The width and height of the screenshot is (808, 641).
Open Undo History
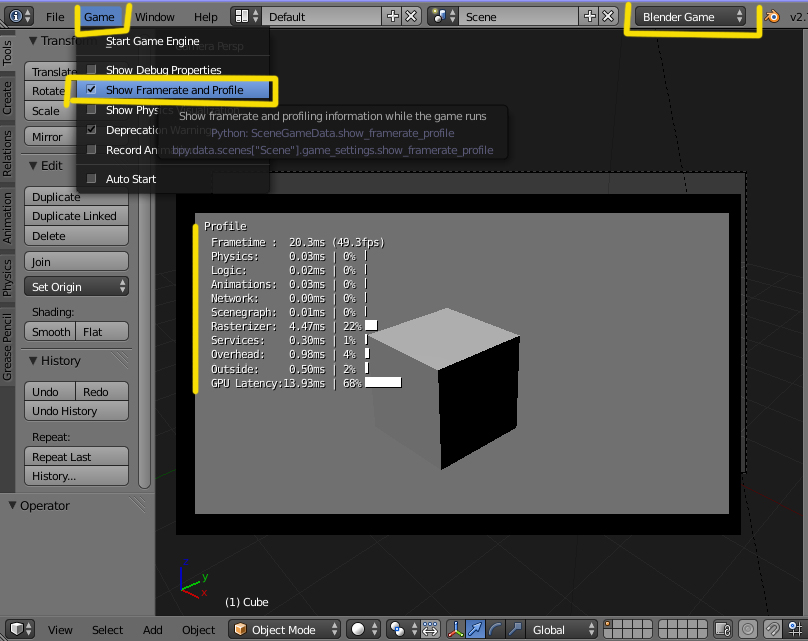click(x=76, y=411)
